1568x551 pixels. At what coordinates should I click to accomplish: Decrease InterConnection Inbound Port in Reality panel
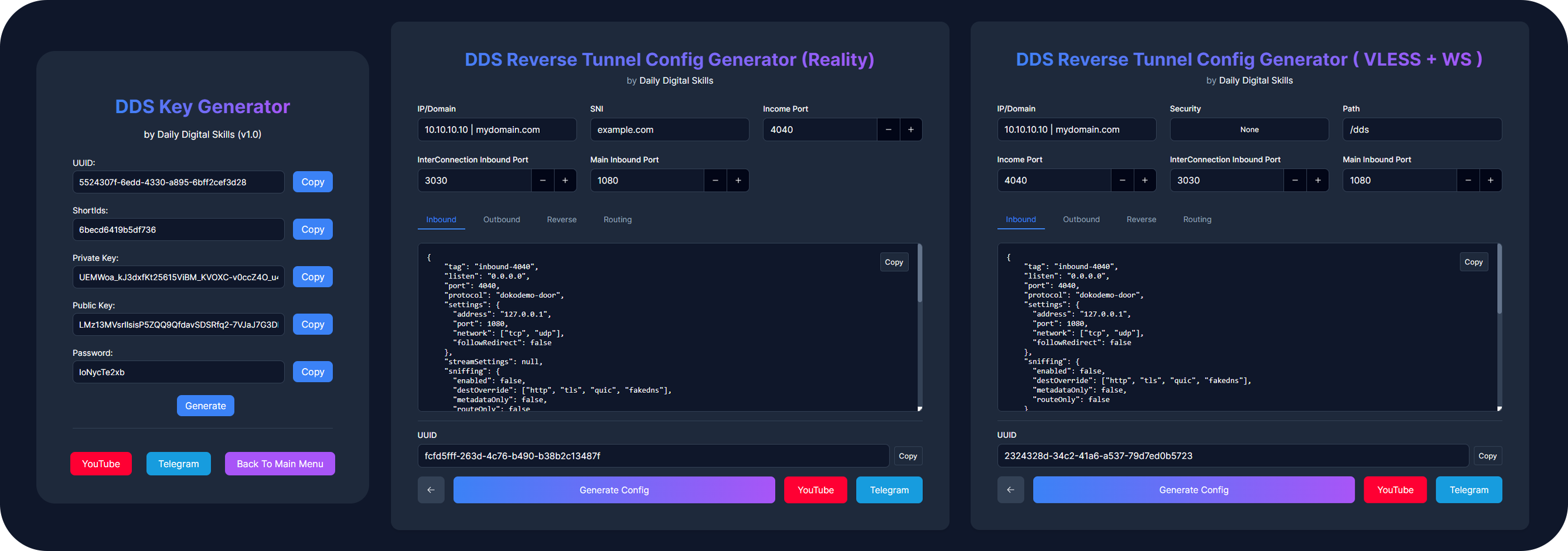(x=543, y=180)
